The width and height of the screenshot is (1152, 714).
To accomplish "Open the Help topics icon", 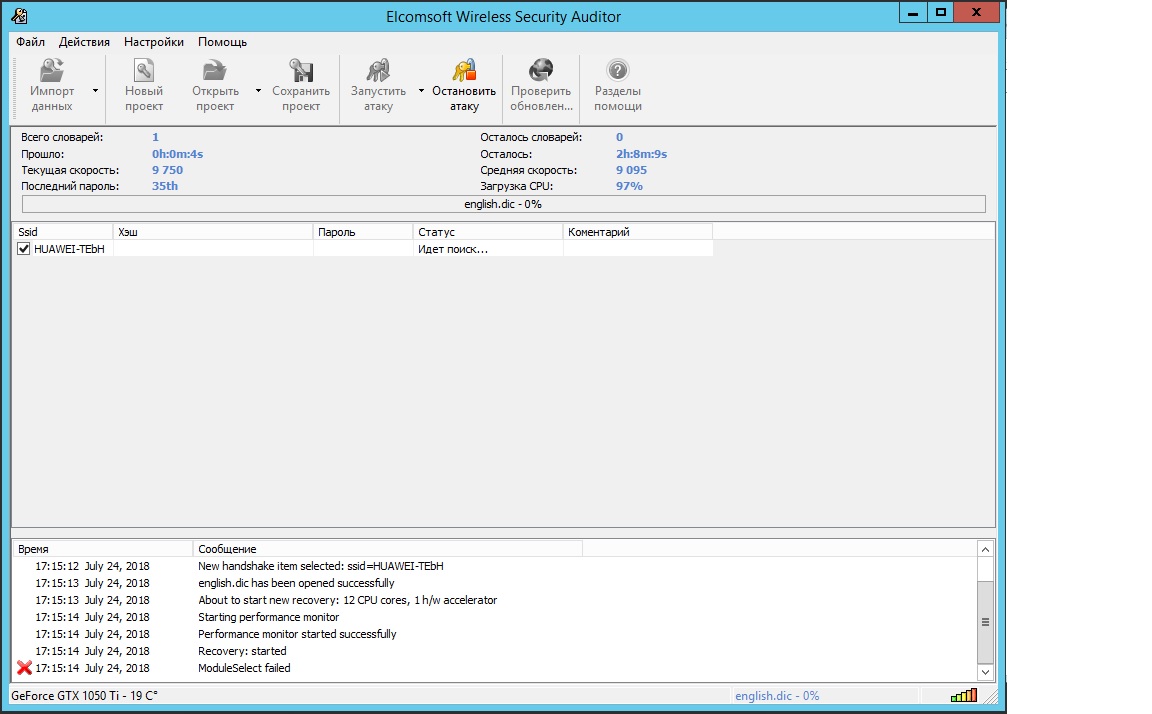I will pyautogui.click(x=618, y=71).
